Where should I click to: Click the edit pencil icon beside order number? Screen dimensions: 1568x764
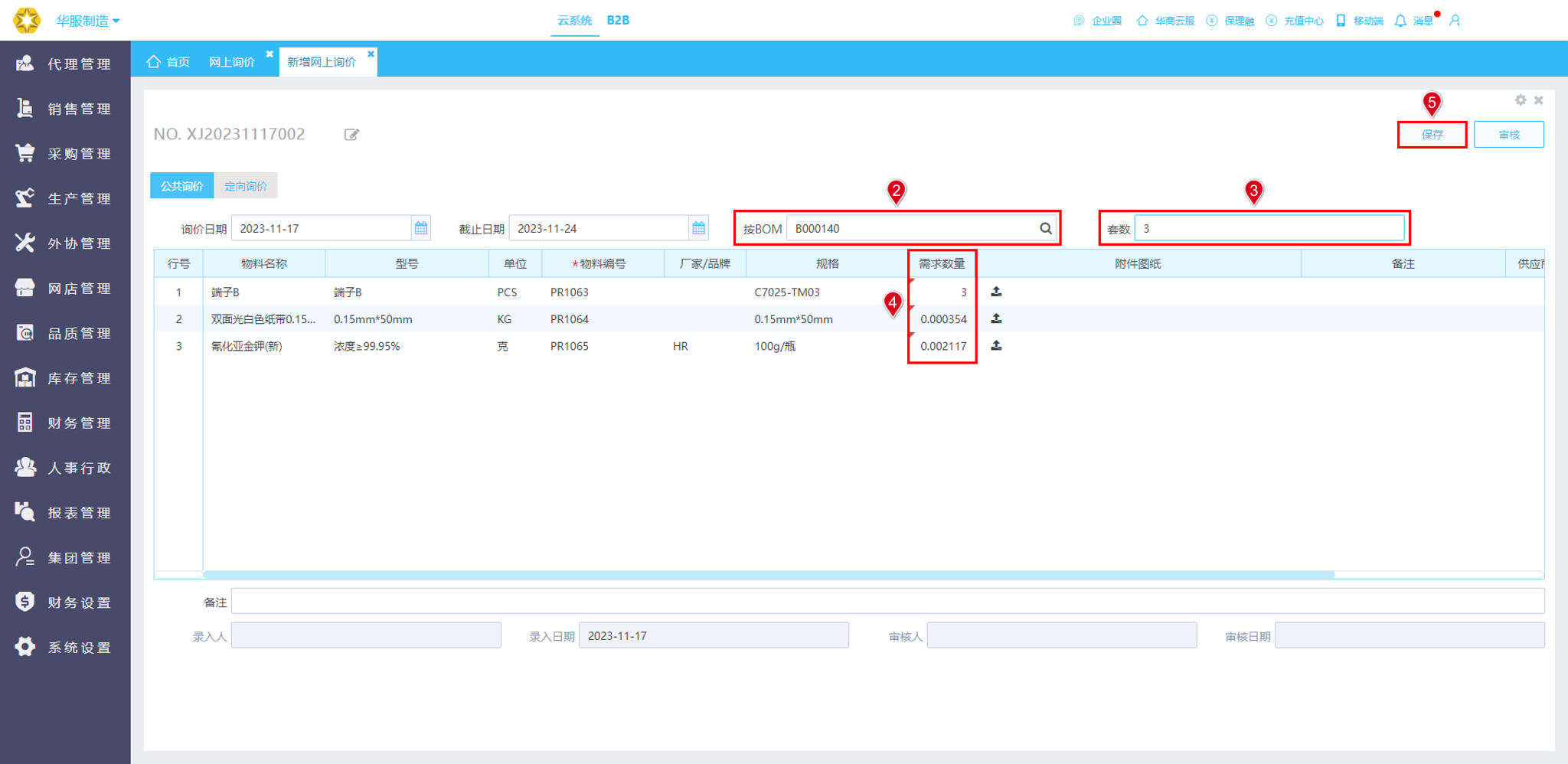tap(351, 135)
